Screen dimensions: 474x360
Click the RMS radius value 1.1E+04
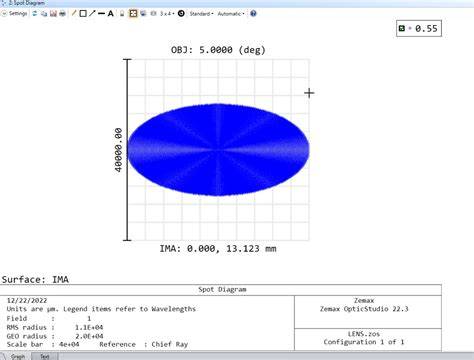point(89,327)
